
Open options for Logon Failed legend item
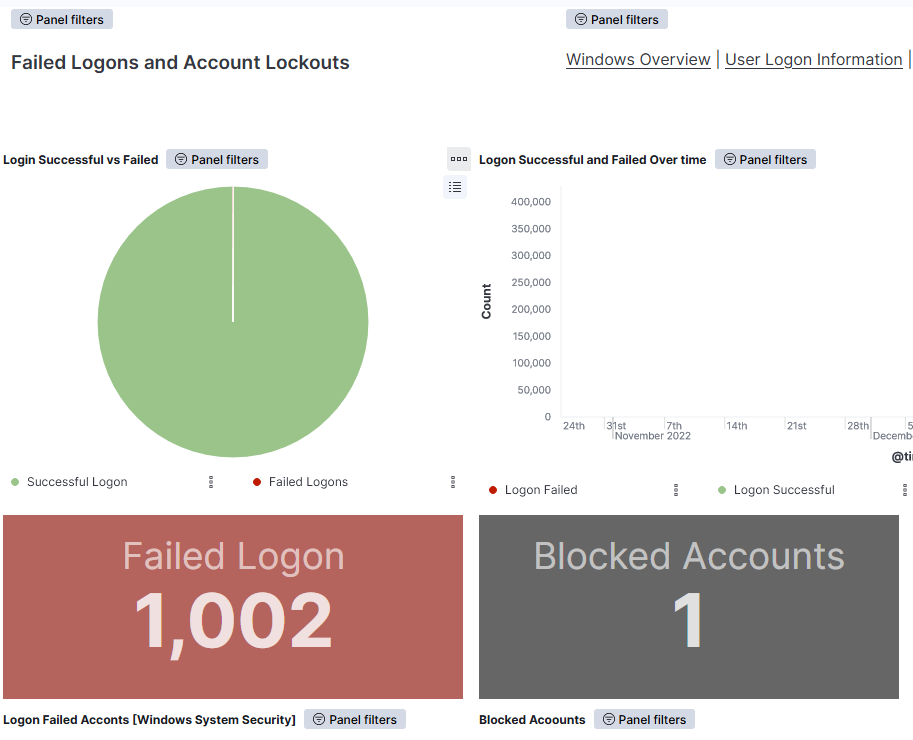coord(676,490)
